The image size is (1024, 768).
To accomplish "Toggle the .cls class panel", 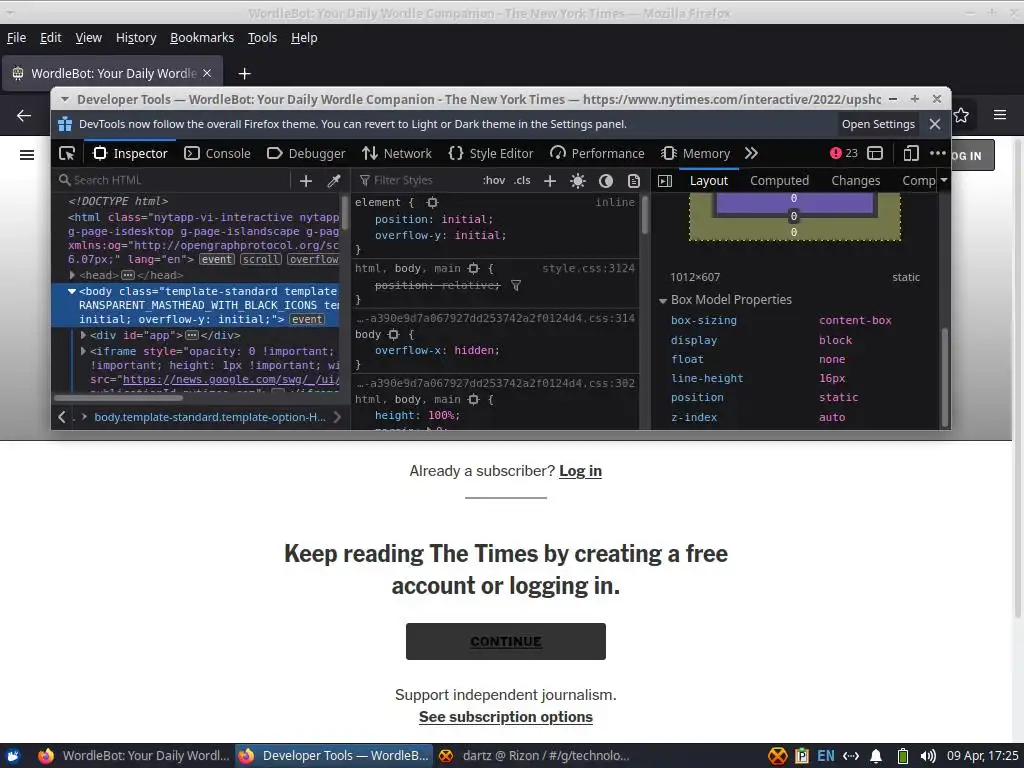I will [x=522, y=180].
